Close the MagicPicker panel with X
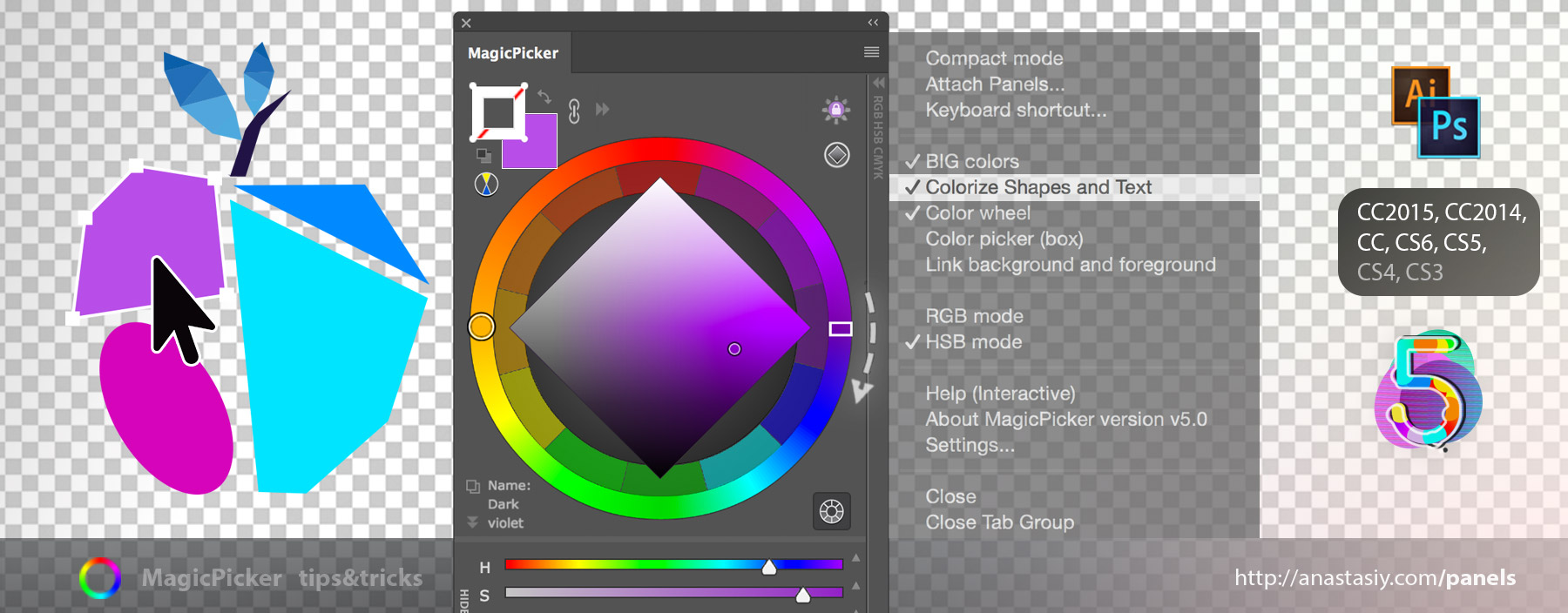This screenshot has width=1568, height=613. click(x=466, y=24)
